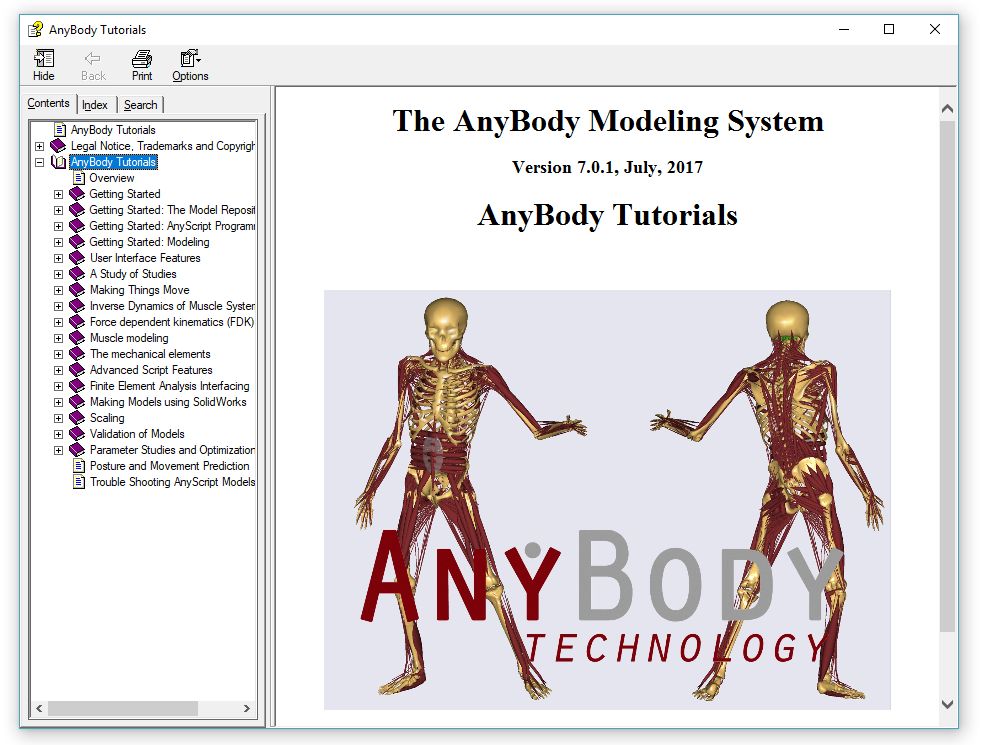This screenshot has height=745, width=981.
Task: Click the Trouble Shooting AnyScript page icon
Action: tap(79, 482)
